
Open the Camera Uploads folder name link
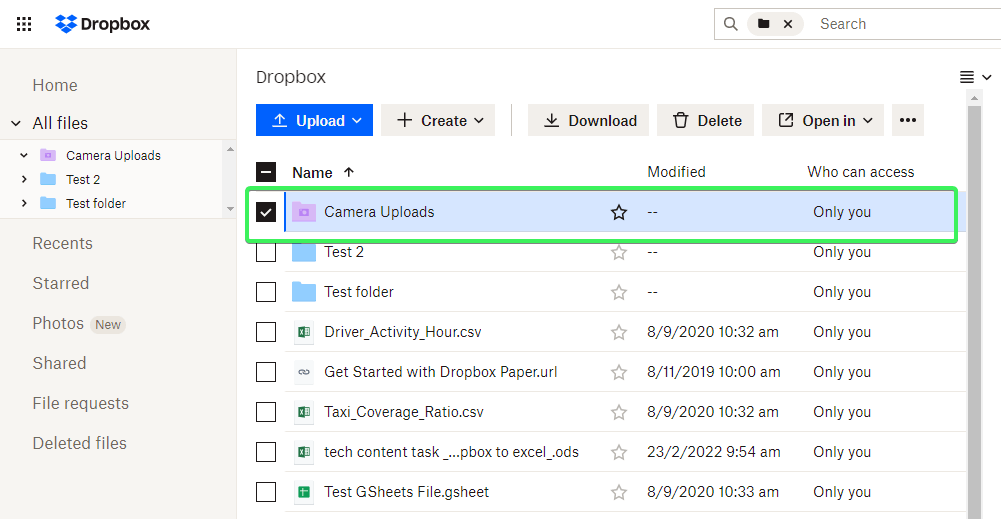[379, 212]
